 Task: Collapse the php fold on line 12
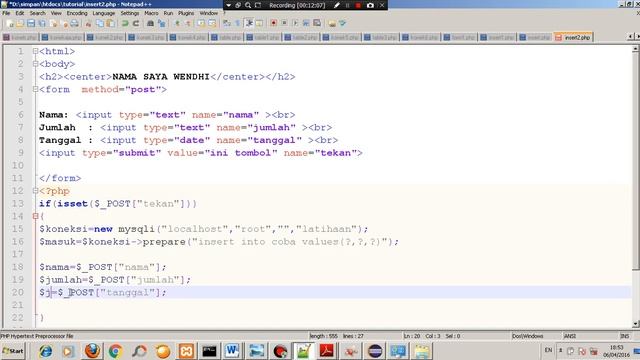point(36,191)
